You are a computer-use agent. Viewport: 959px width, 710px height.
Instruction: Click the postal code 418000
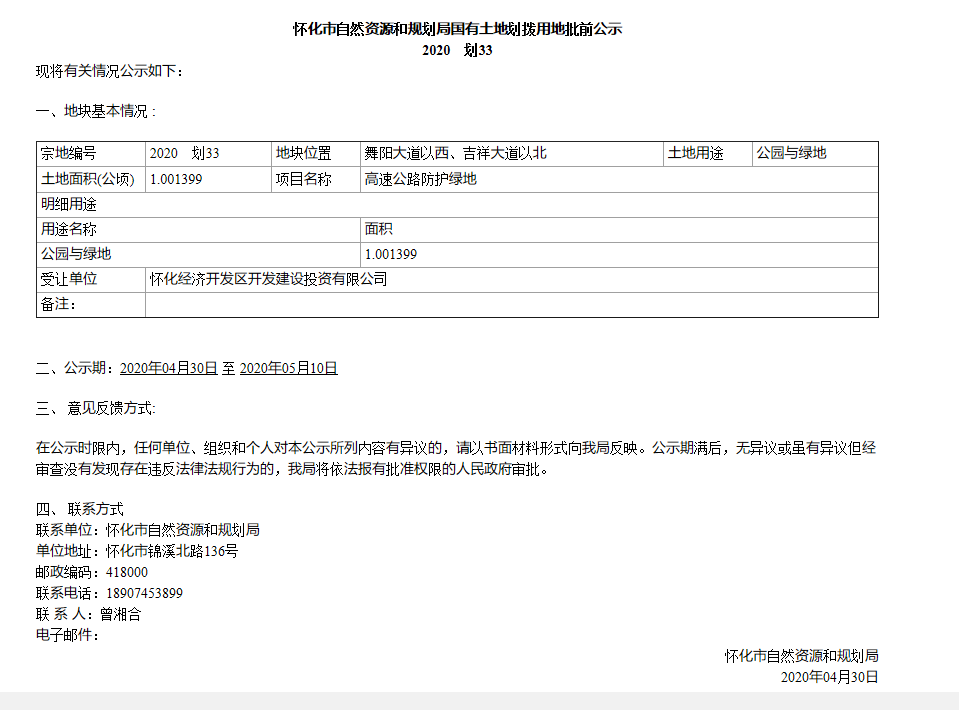coord(127,572)
